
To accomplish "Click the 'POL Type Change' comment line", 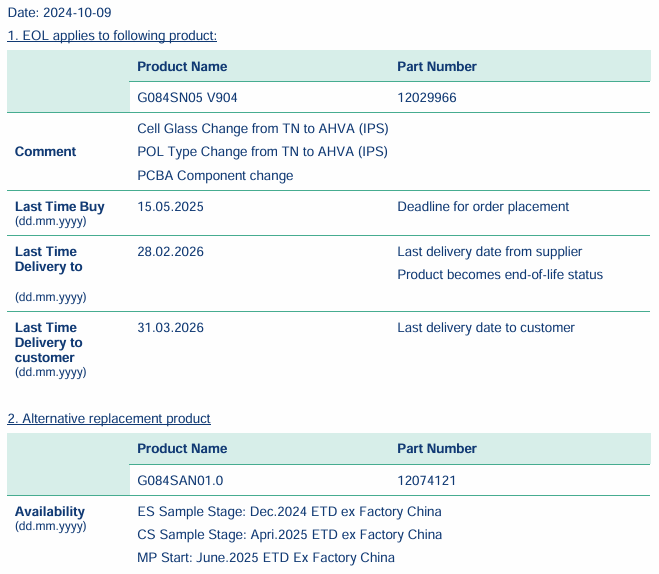I will coord(262,152).
